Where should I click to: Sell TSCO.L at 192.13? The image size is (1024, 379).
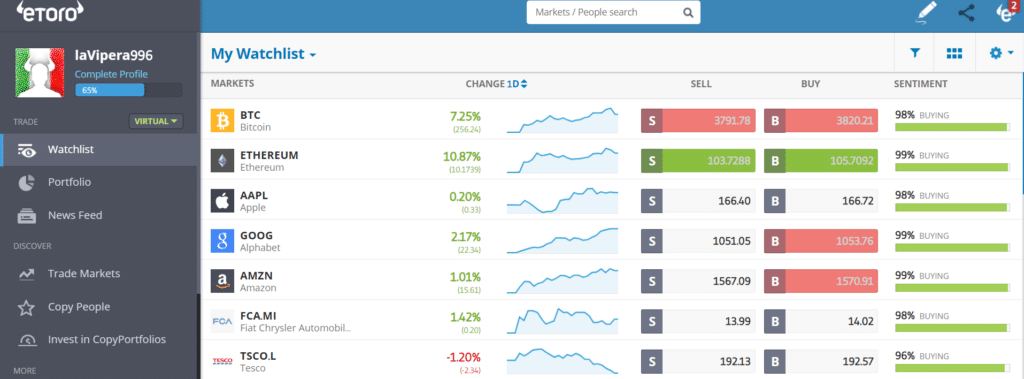coord(698,361)
